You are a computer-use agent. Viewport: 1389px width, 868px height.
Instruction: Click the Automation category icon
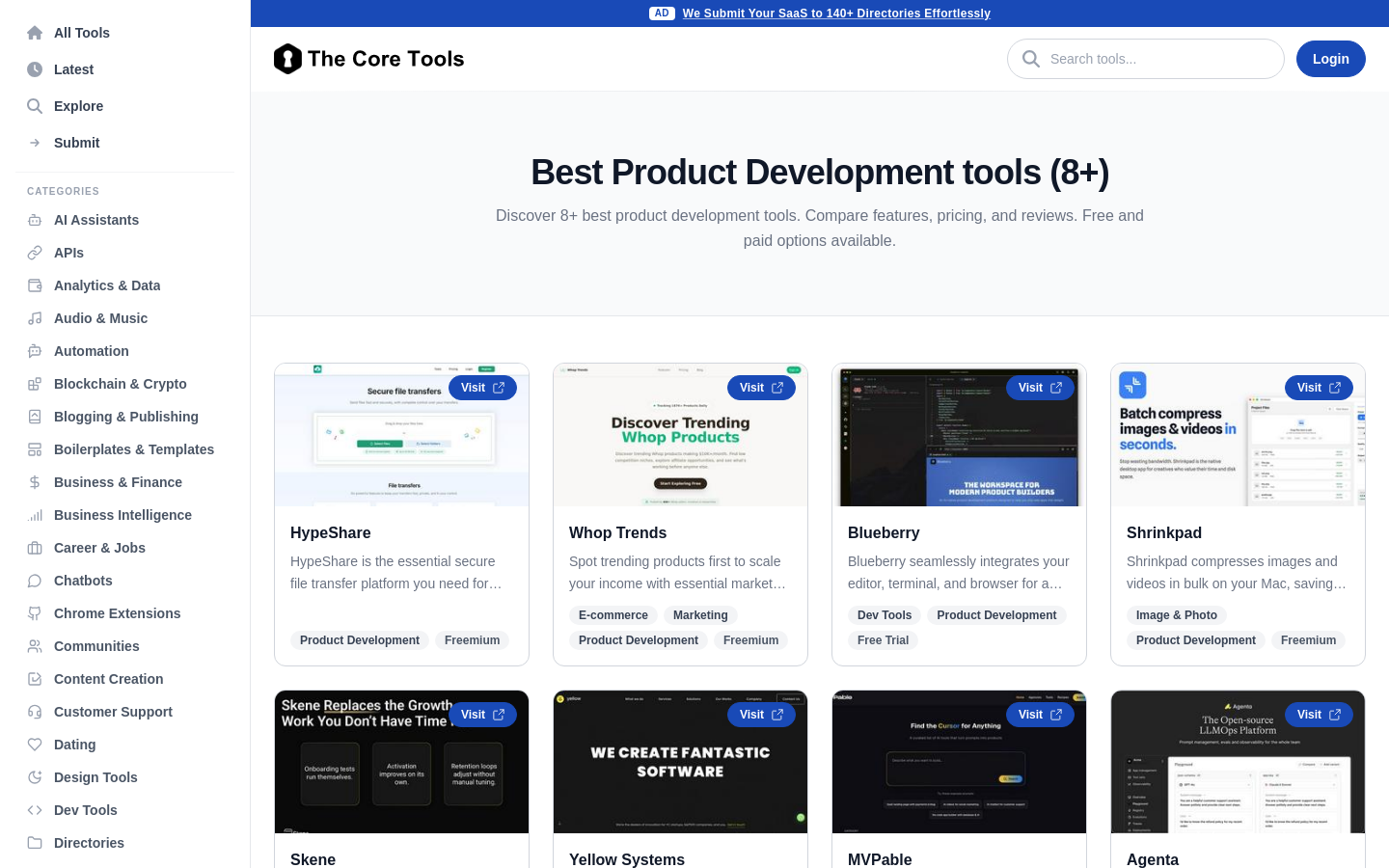35,351
